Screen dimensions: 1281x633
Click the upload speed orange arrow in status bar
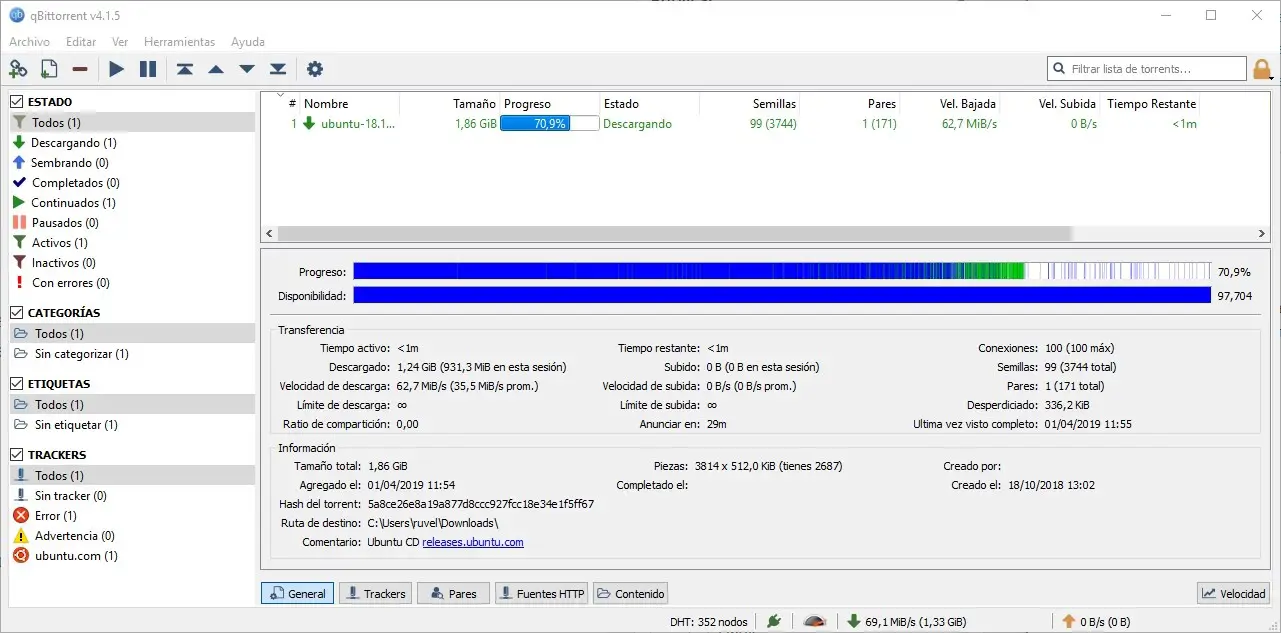(x=1068, y=621)
